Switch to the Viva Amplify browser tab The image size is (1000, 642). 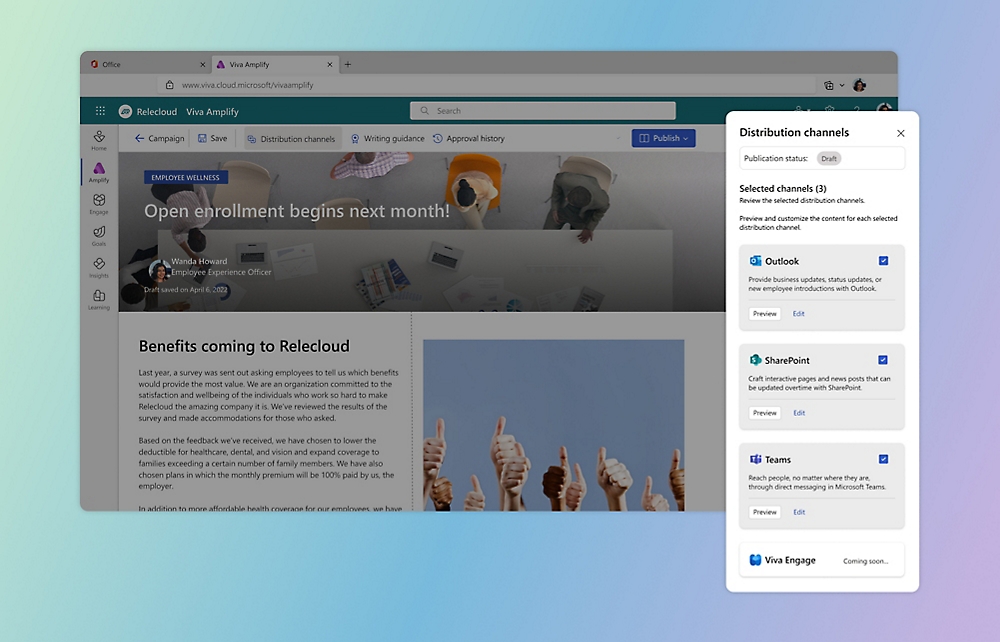[x=274, y=64]
